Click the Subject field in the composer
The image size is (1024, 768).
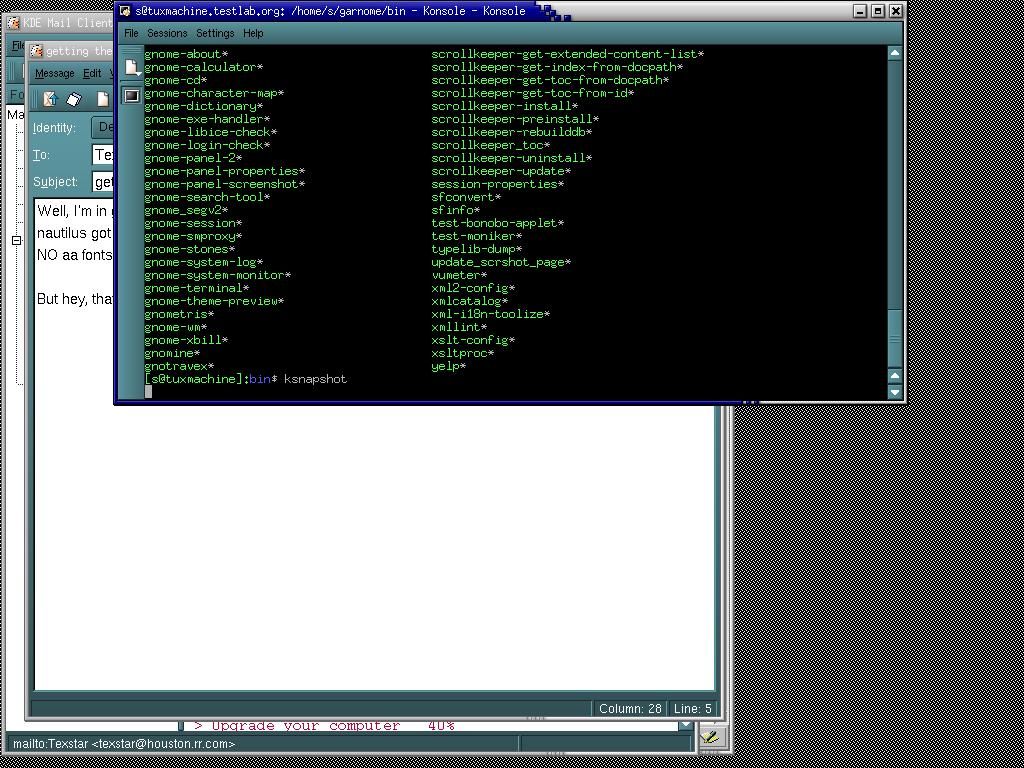point(103,182)
